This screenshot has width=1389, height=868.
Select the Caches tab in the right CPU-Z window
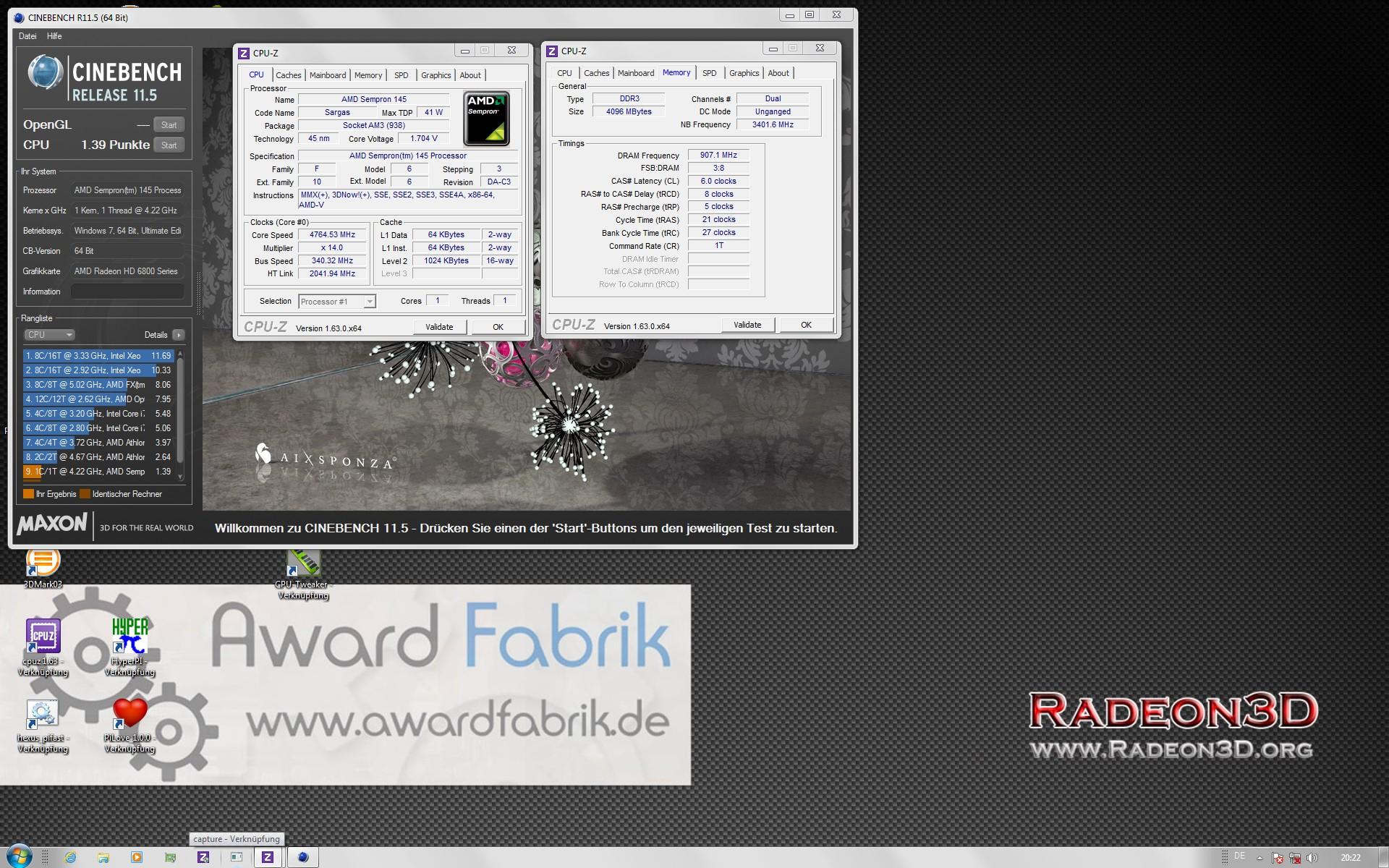point(597,73)
